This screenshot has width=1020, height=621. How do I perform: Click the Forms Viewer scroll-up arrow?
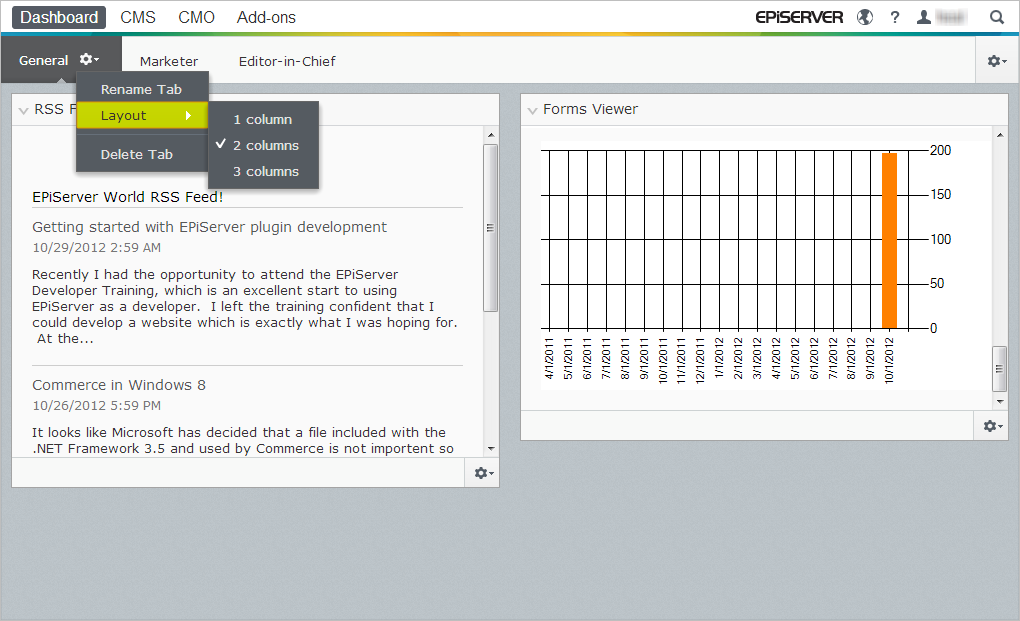[1000, 135]
